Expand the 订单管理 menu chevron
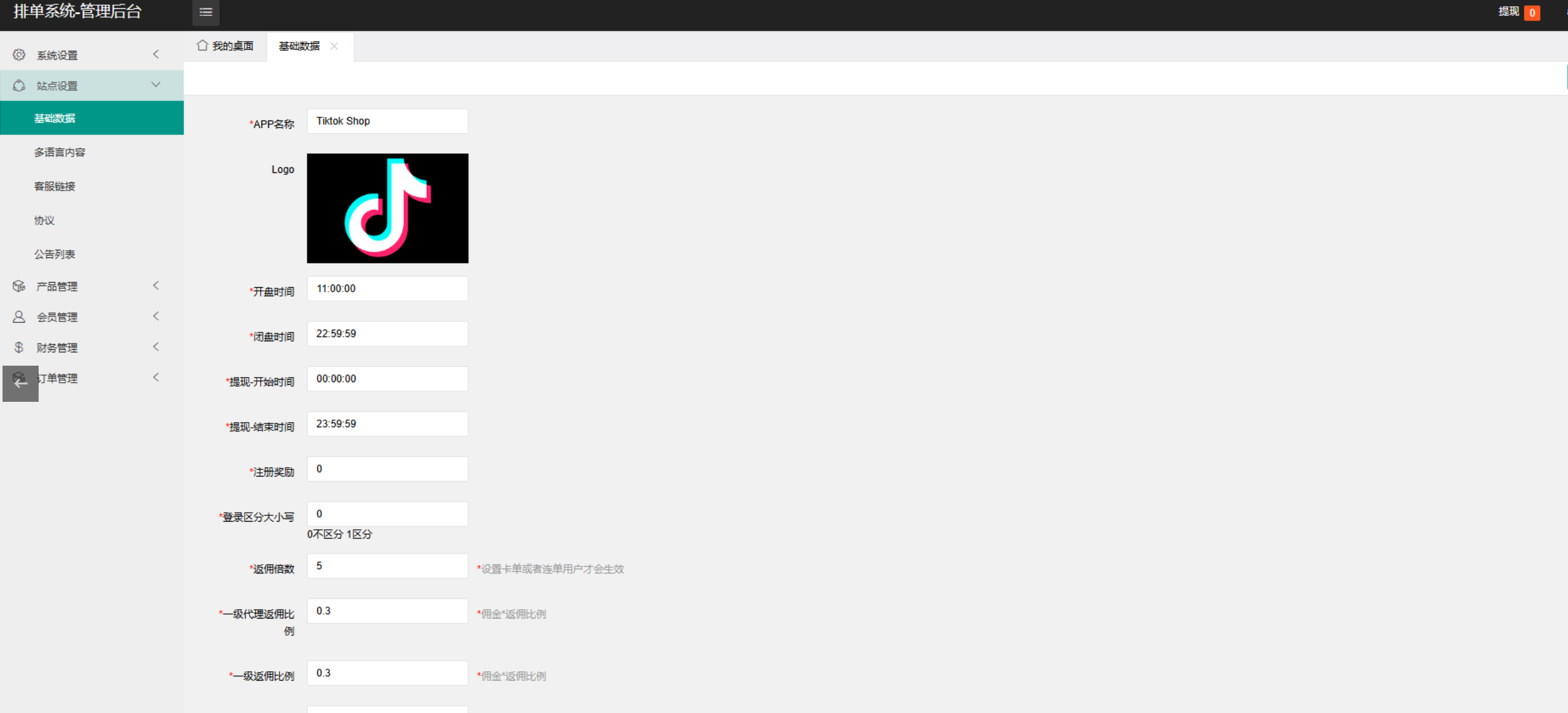 pos(156,378)
